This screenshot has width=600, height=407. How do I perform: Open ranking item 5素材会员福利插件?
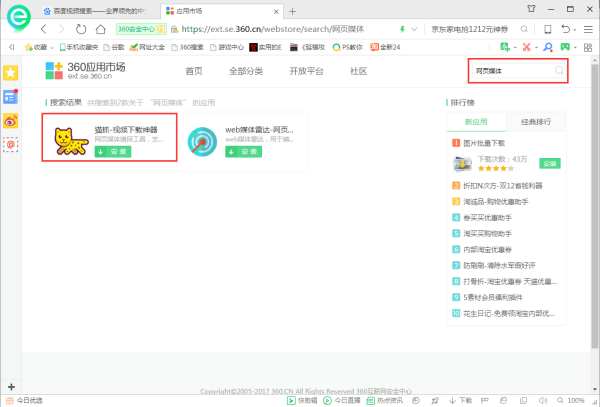tap(493, 297)
